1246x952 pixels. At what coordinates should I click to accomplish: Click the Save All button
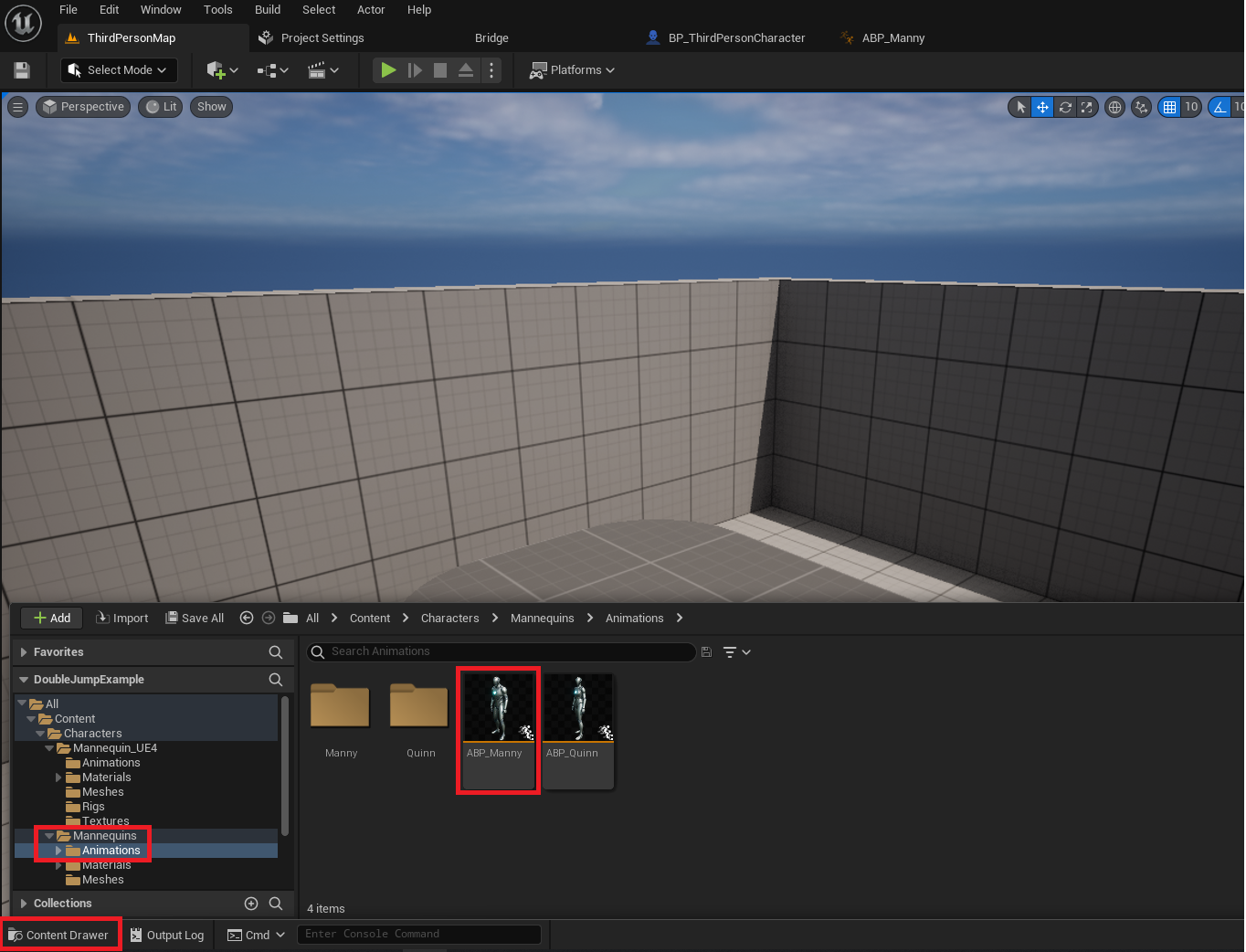pos(194,618)
